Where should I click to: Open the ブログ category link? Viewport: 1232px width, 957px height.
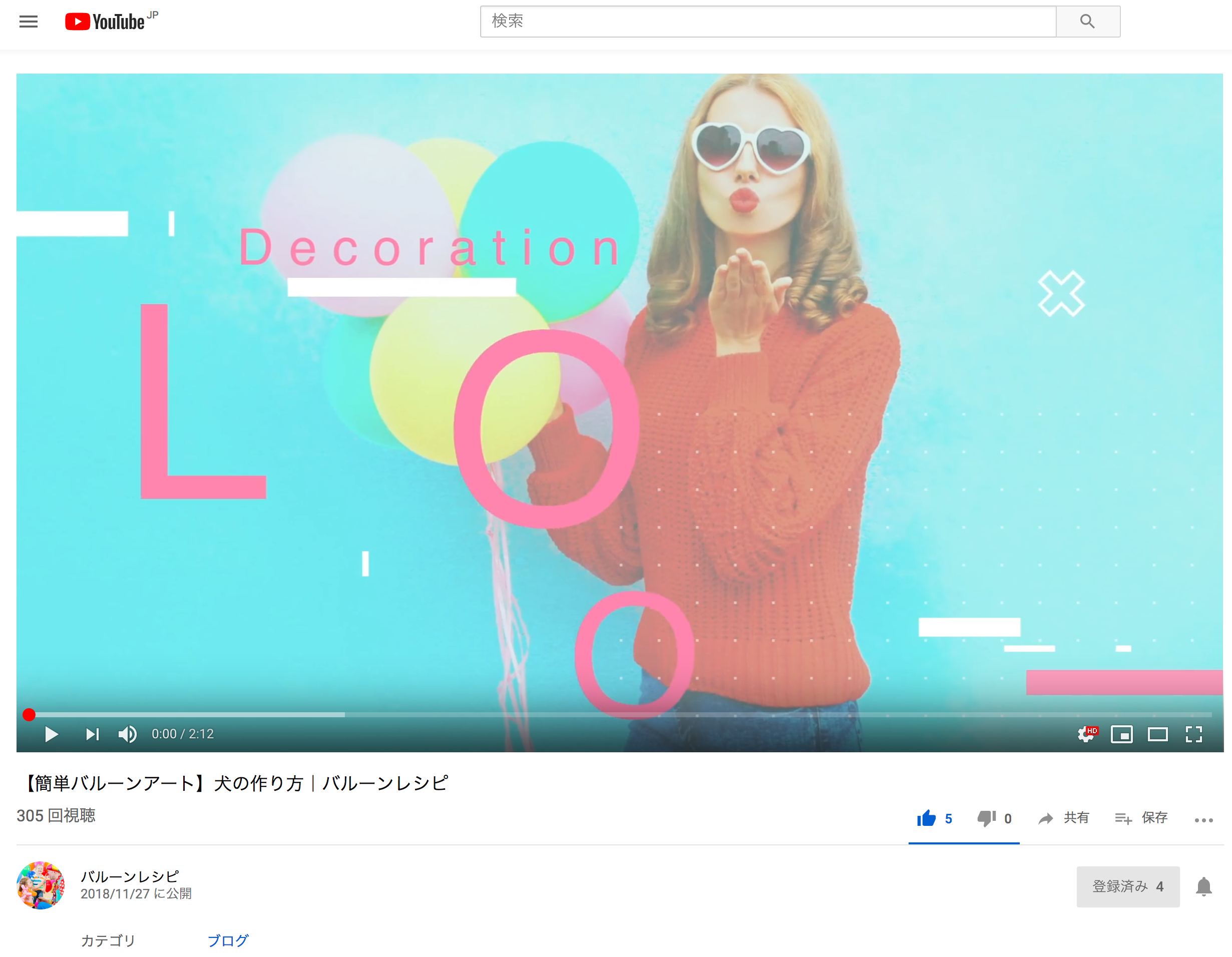(228, 940)
